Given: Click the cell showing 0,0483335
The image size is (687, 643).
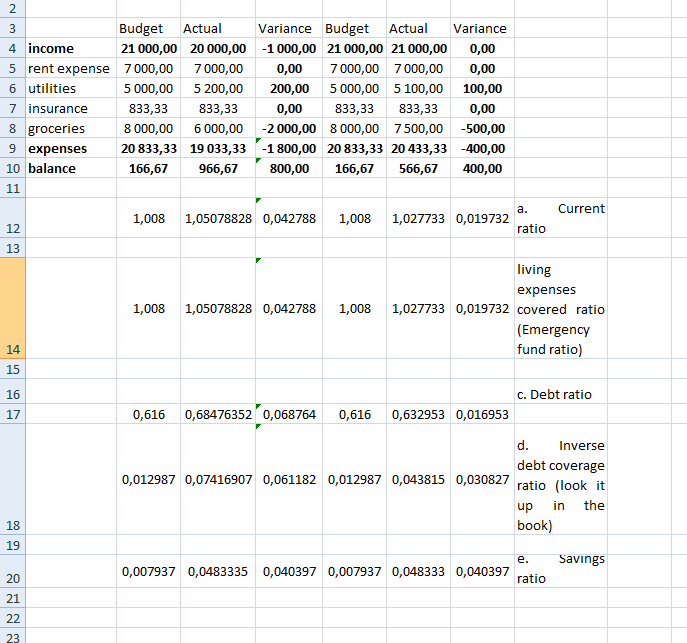Looking at the screenshot, I should (x=218, y=572).
